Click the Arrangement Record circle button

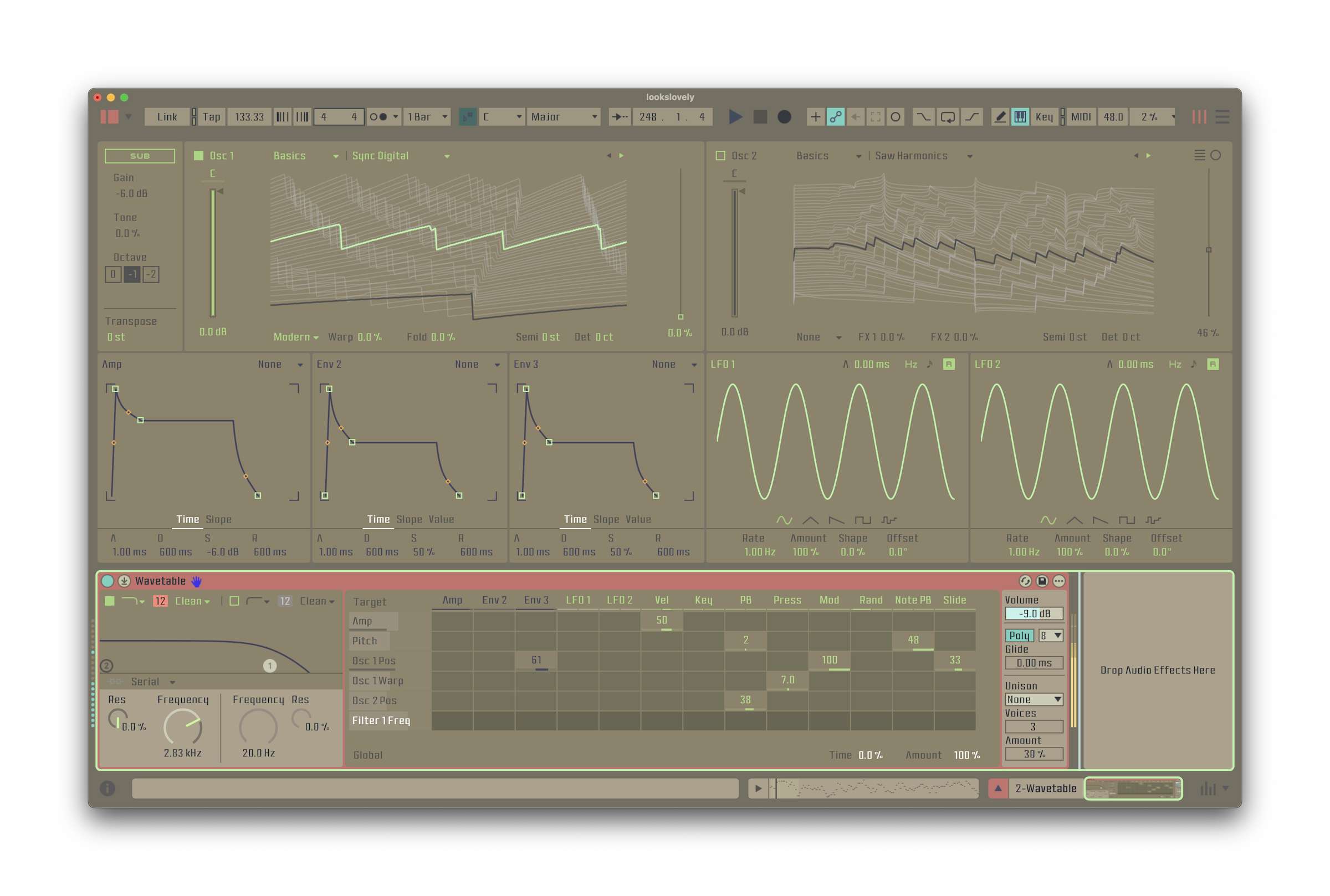[x=784, y=116]
